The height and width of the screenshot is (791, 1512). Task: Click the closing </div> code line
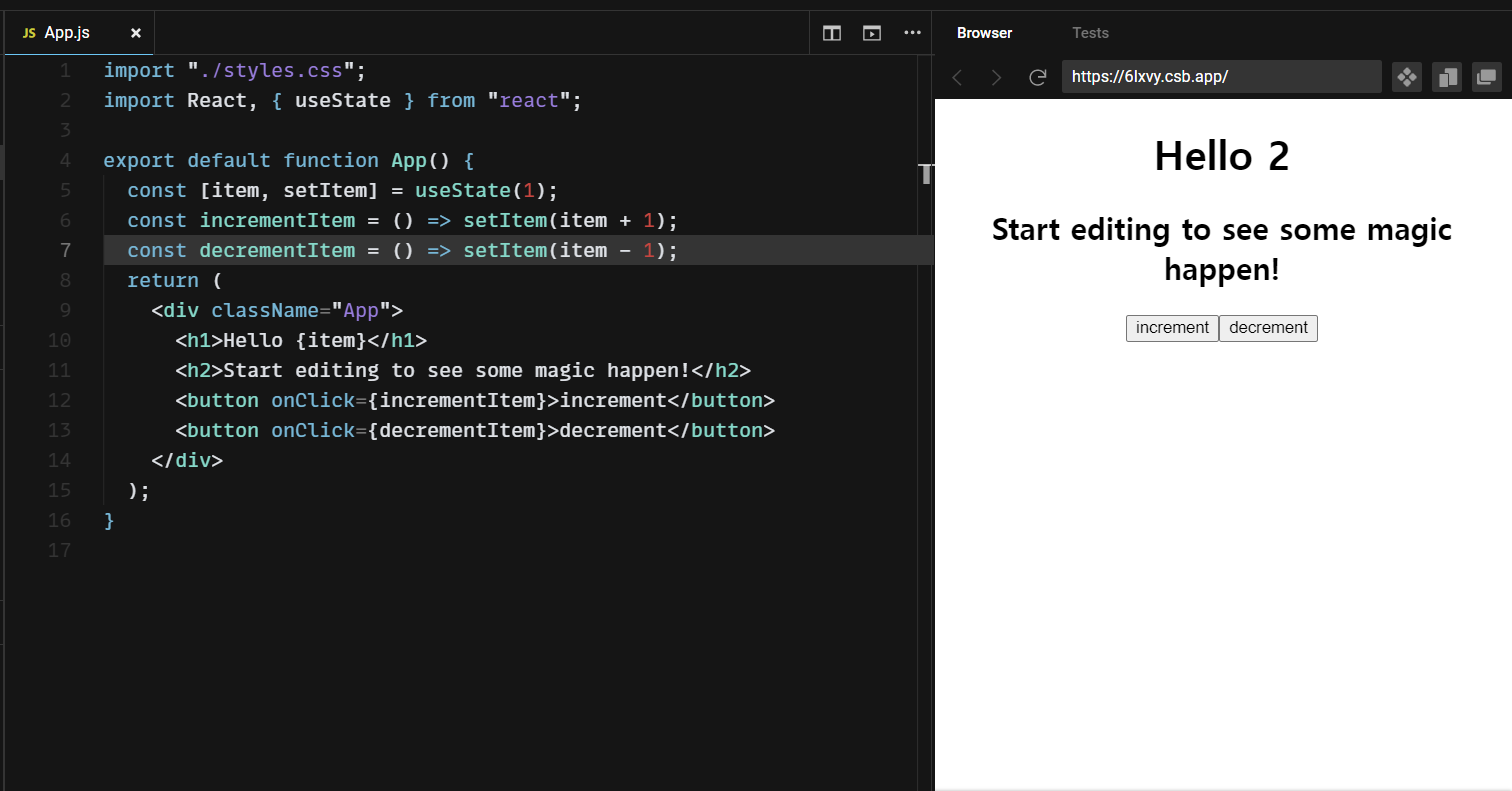click(187, 460)
